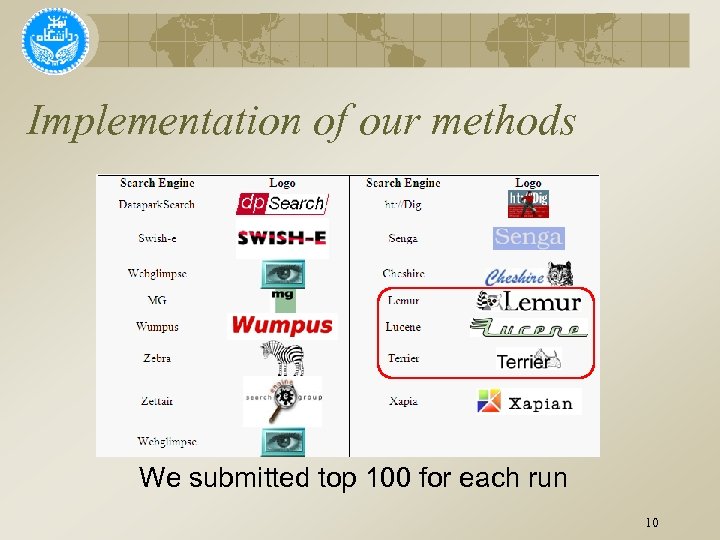Click the University of Tehran emblem logo
The height and width of the screenshot is (540, 720).
56,41
